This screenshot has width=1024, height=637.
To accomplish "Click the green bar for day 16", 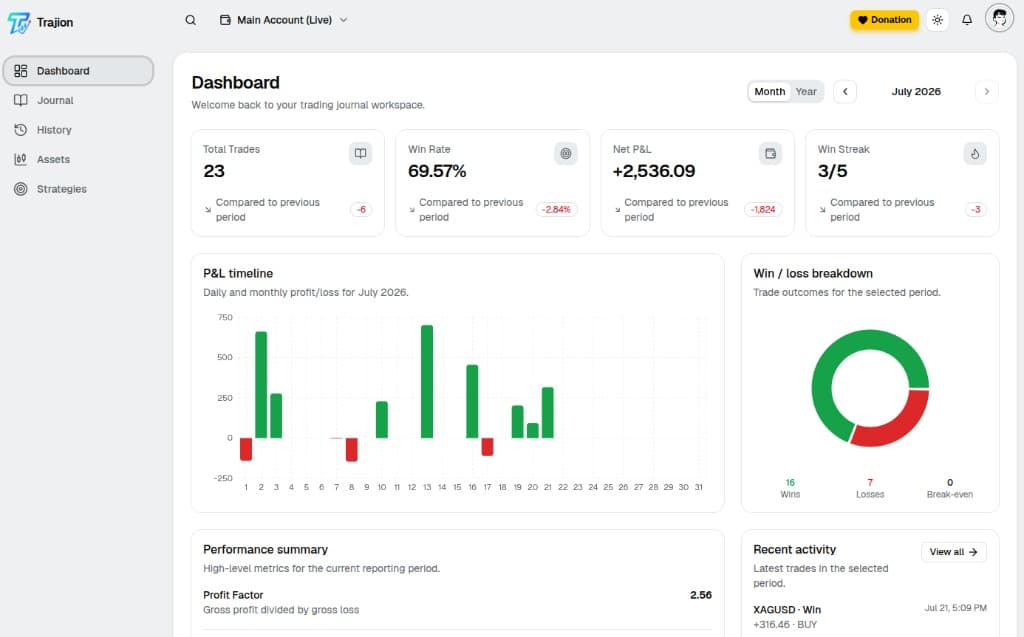I will 472,401.
